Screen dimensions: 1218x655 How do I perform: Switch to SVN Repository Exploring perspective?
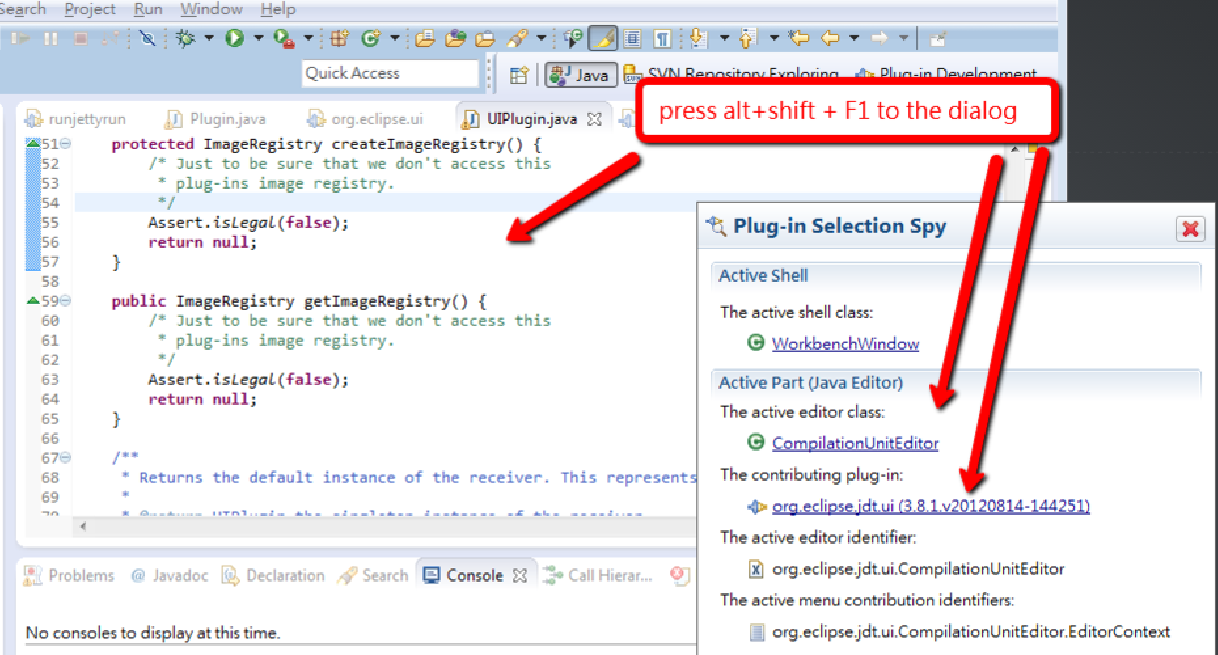730,74
